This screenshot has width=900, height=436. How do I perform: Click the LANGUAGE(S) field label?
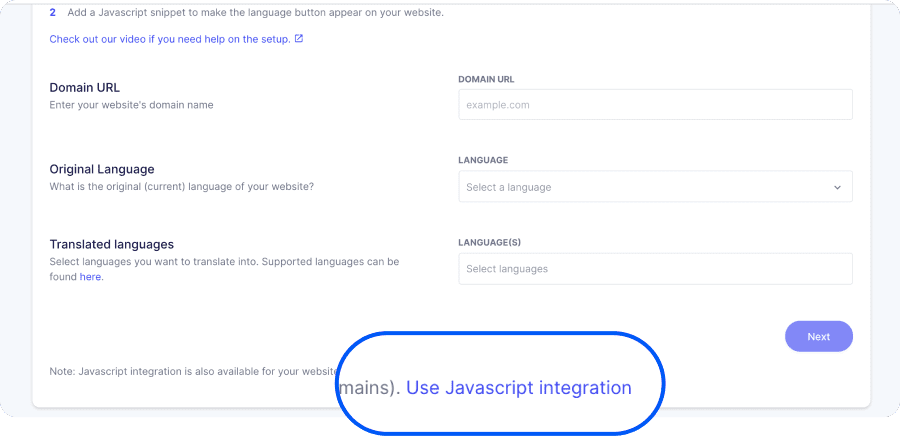pos(490,242)
